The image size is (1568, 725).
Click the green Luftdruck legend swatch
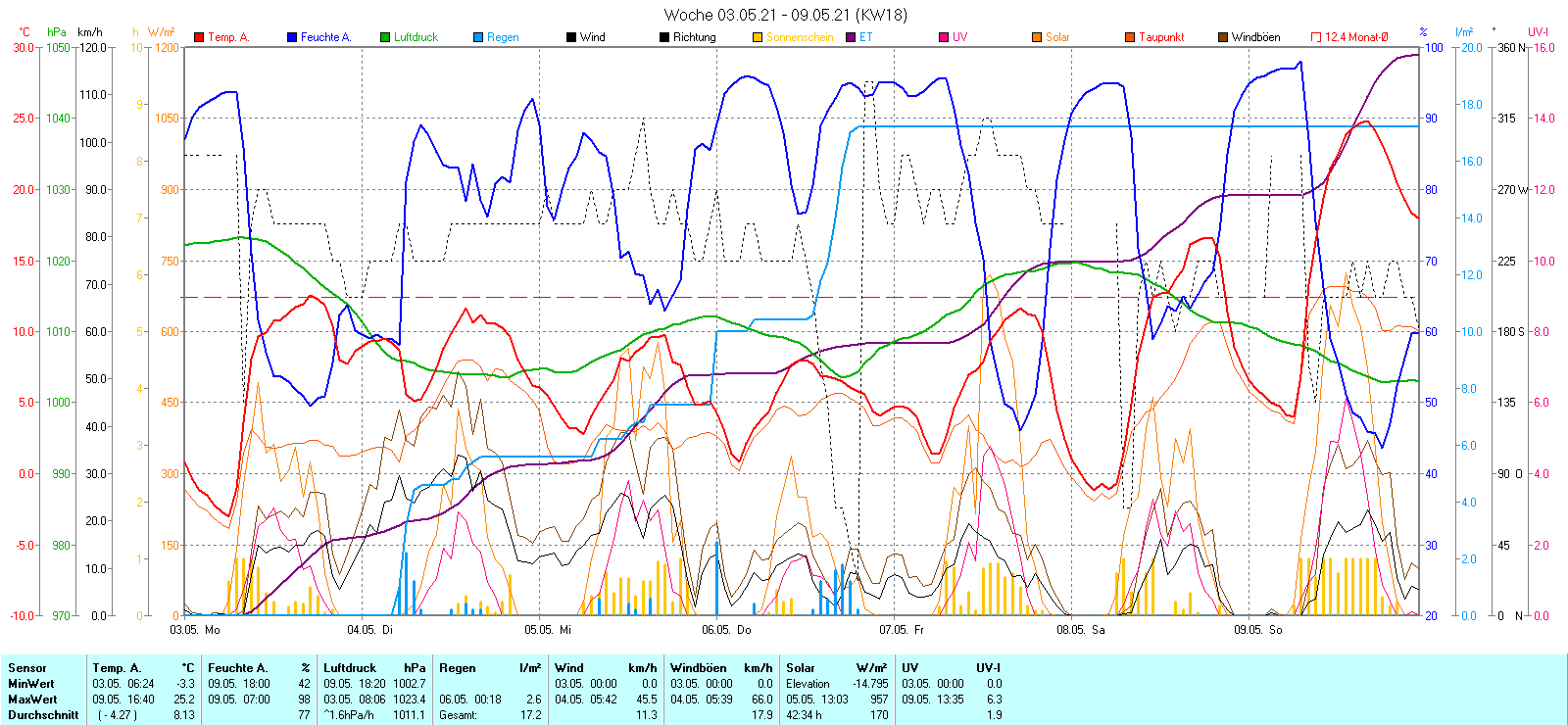[x=385, y=37]
